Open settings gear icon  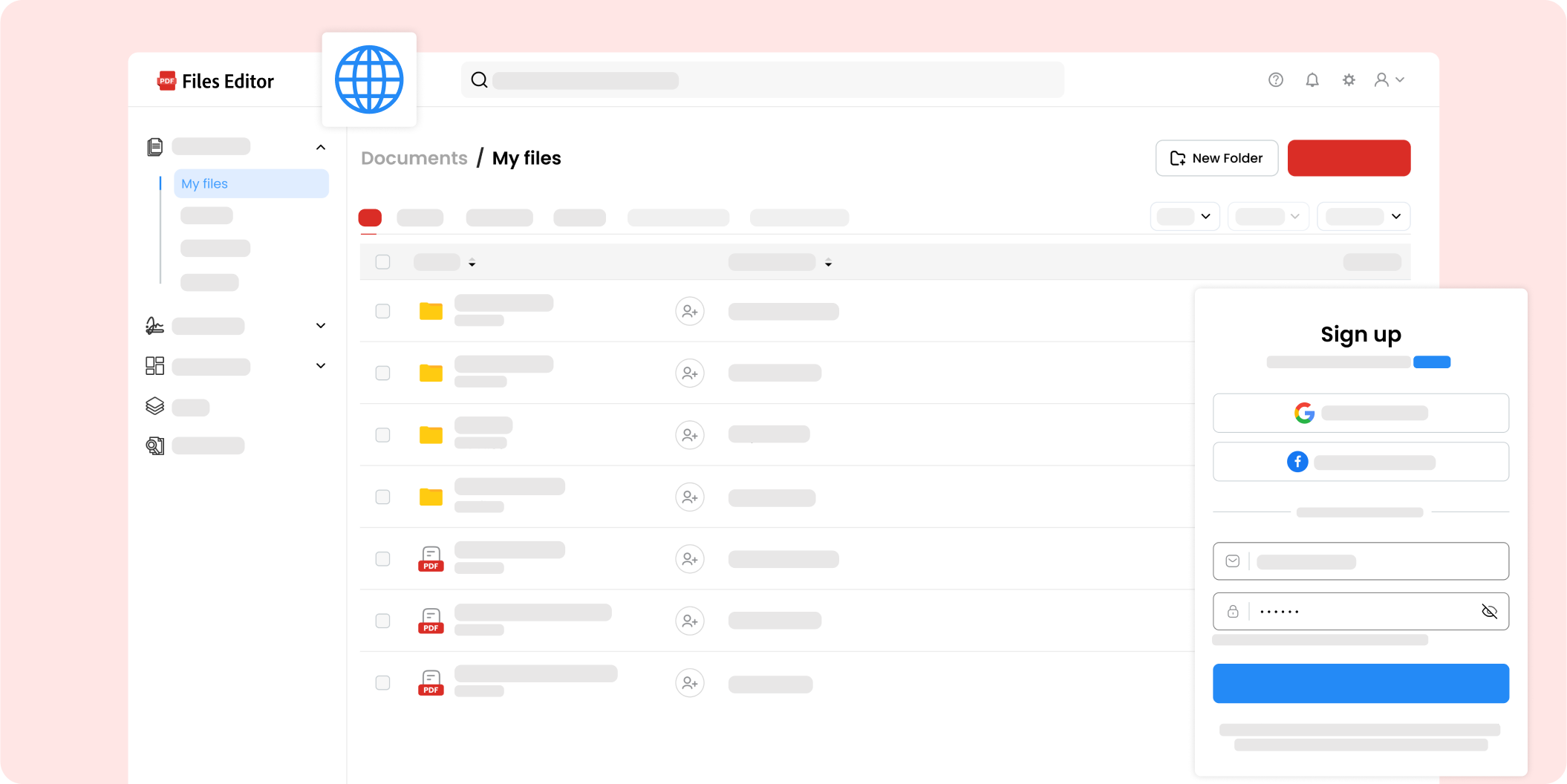tap(1349, 79)
